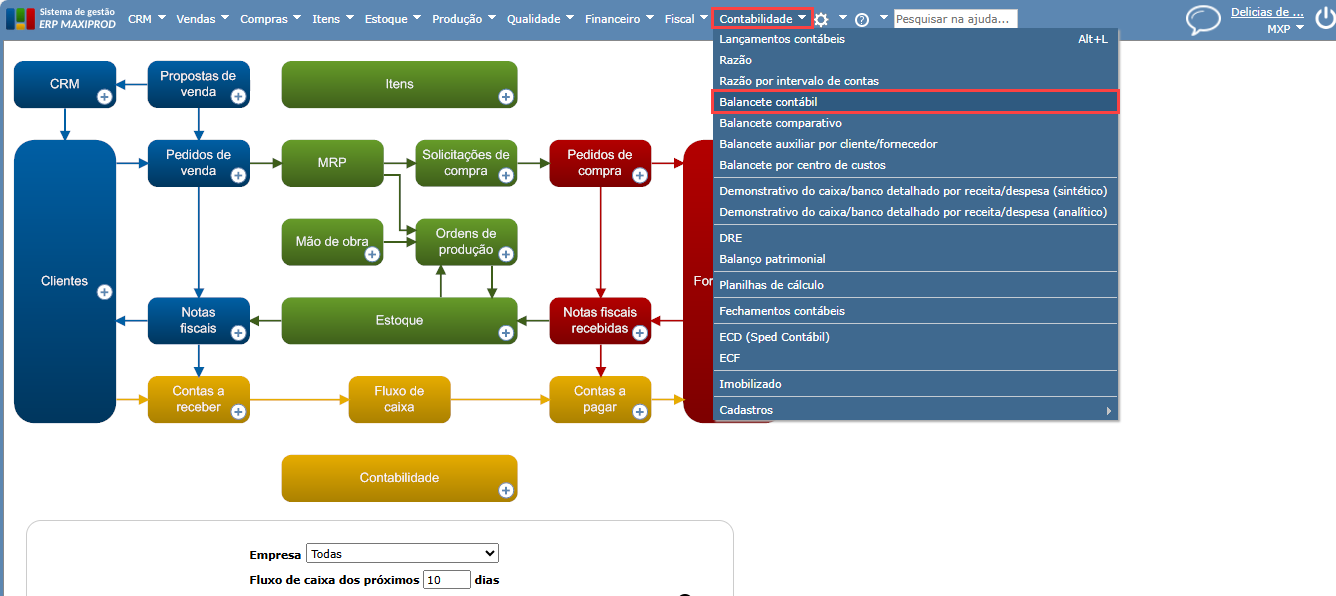The image size is (1336, 596).
Task: Click the power logout icon
Action: pyautogui.click(x=1322, y=19)
